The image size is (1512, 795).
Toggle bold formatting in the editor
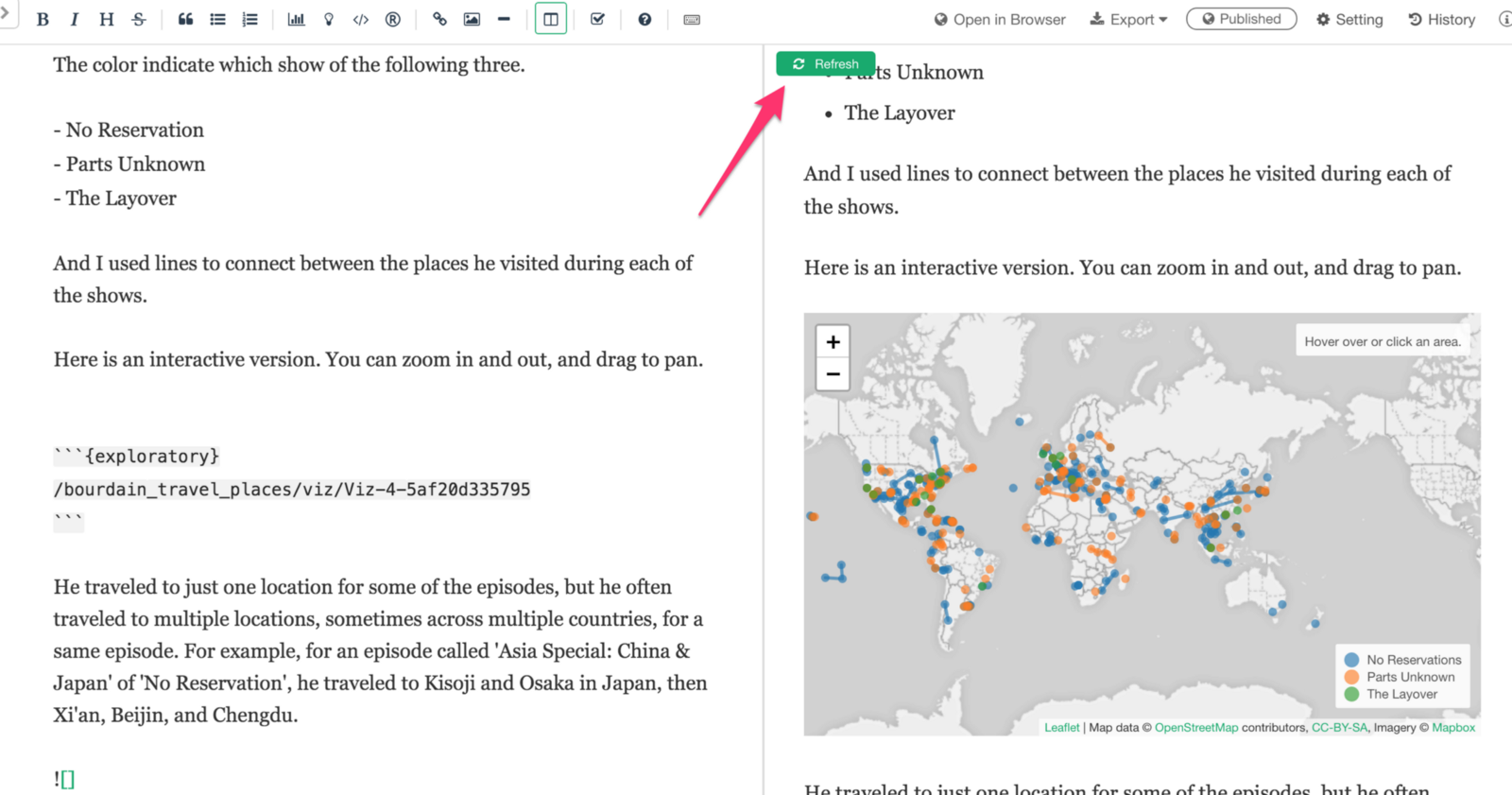43,20
